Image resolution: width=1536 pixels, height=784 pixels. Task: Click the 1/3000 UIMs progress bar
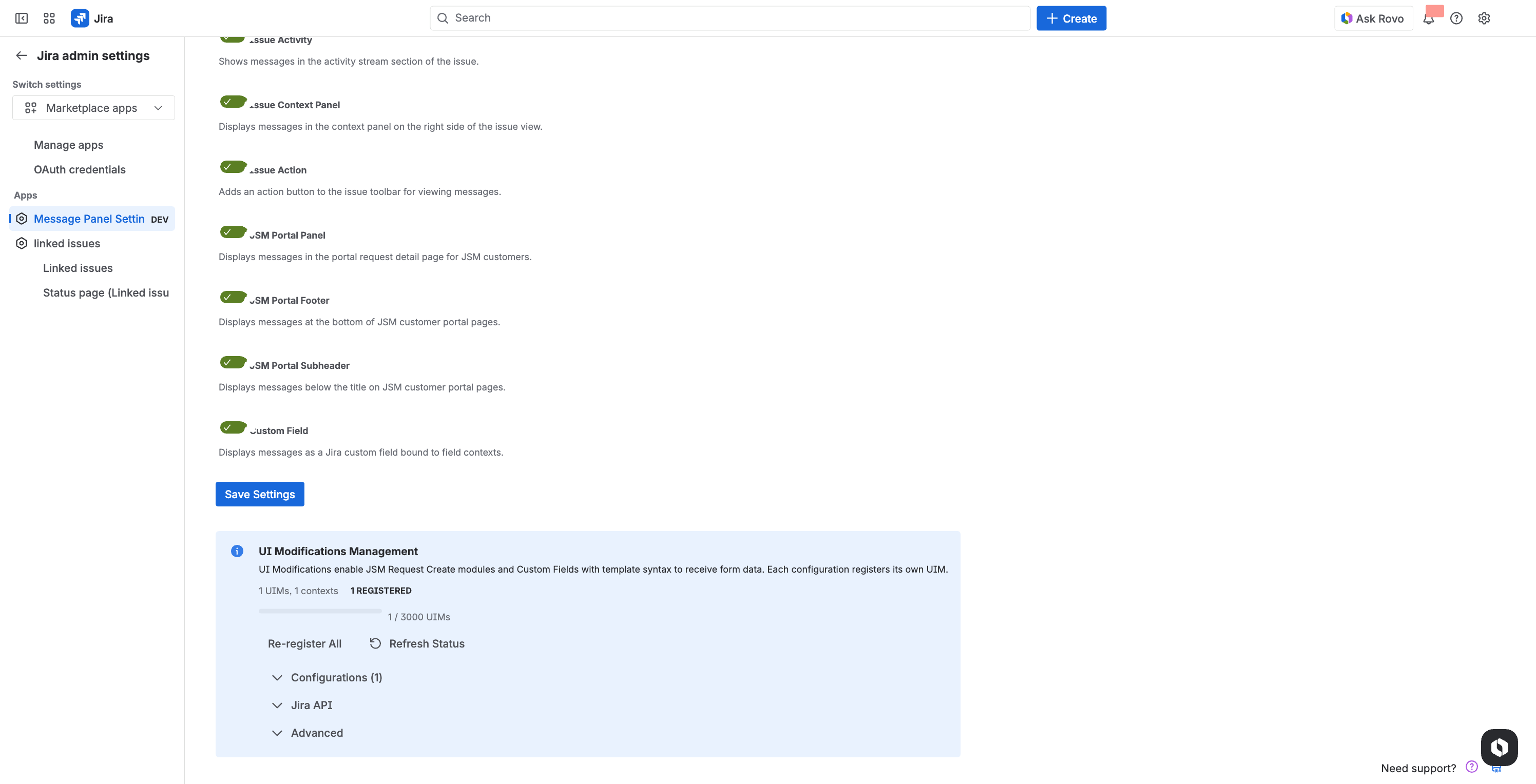320,611
